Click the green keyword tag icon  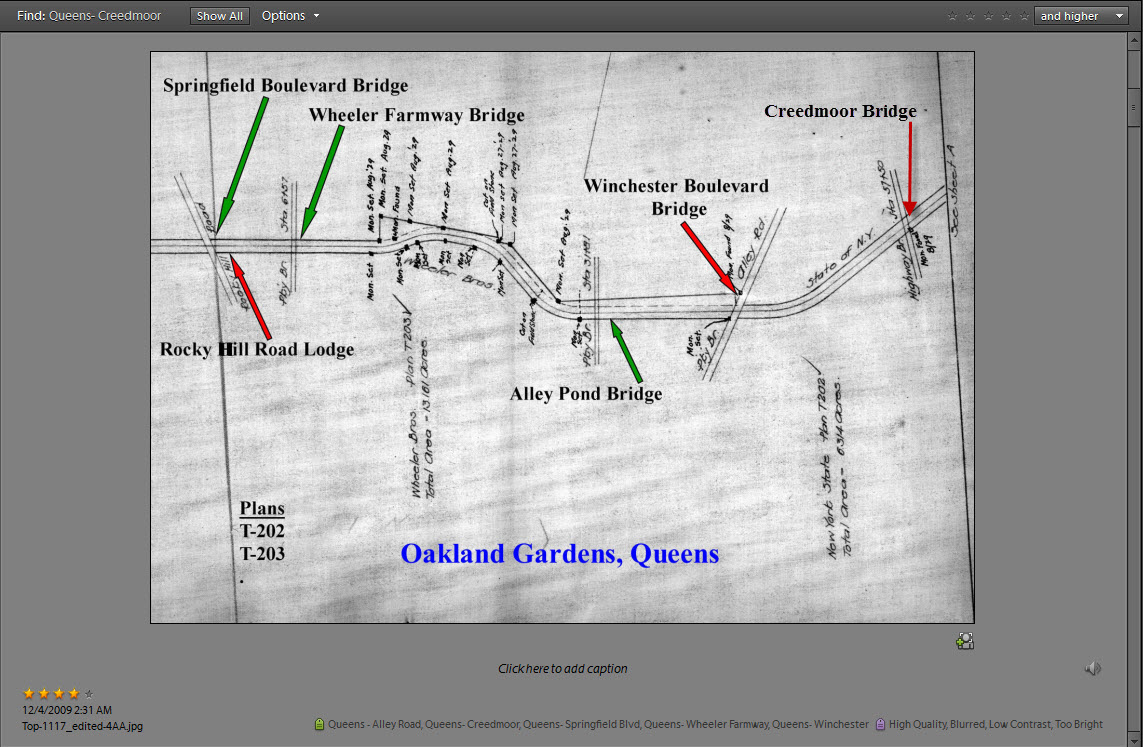point(320,724)
